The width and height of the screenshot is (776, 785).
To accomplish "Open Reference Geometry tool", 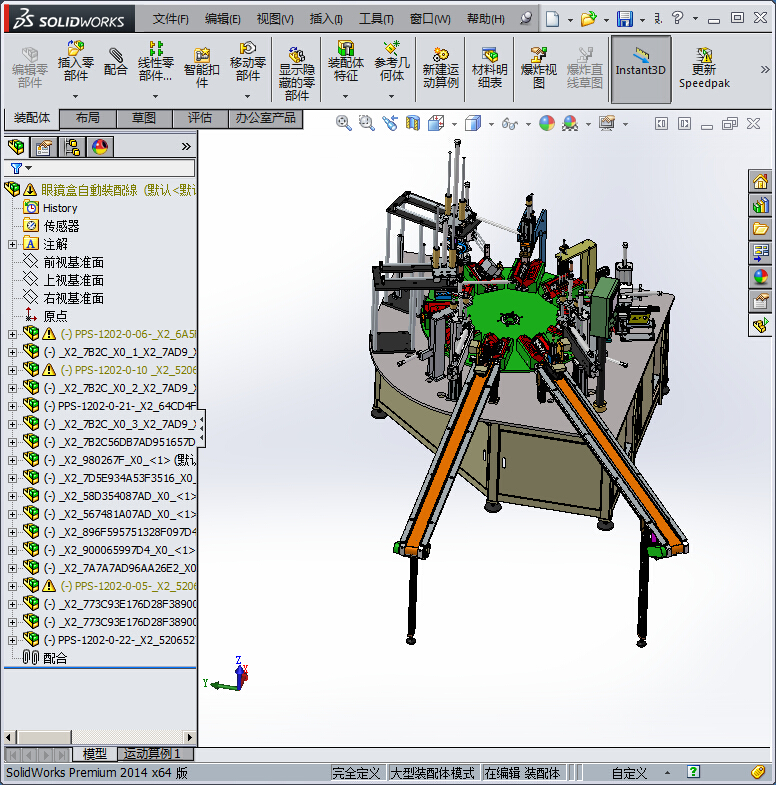I will click(392, 62).
